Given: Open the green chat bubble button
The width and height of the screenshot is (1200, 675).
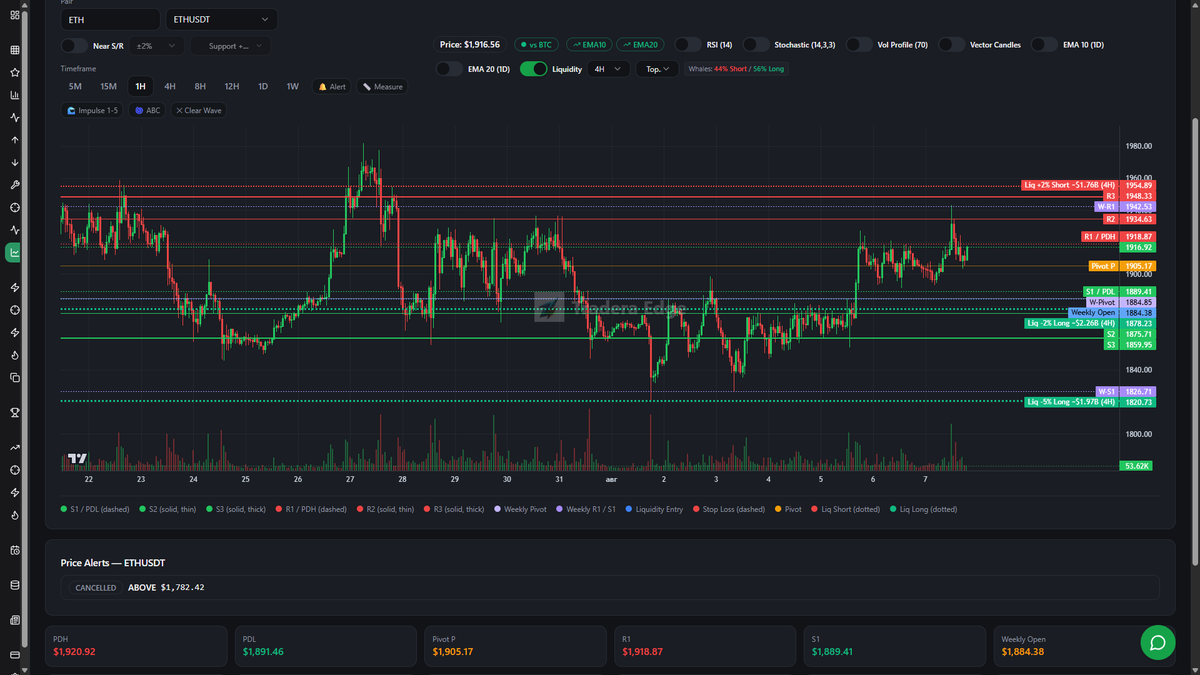Looking at the screenshot, I should point(1157,642).
